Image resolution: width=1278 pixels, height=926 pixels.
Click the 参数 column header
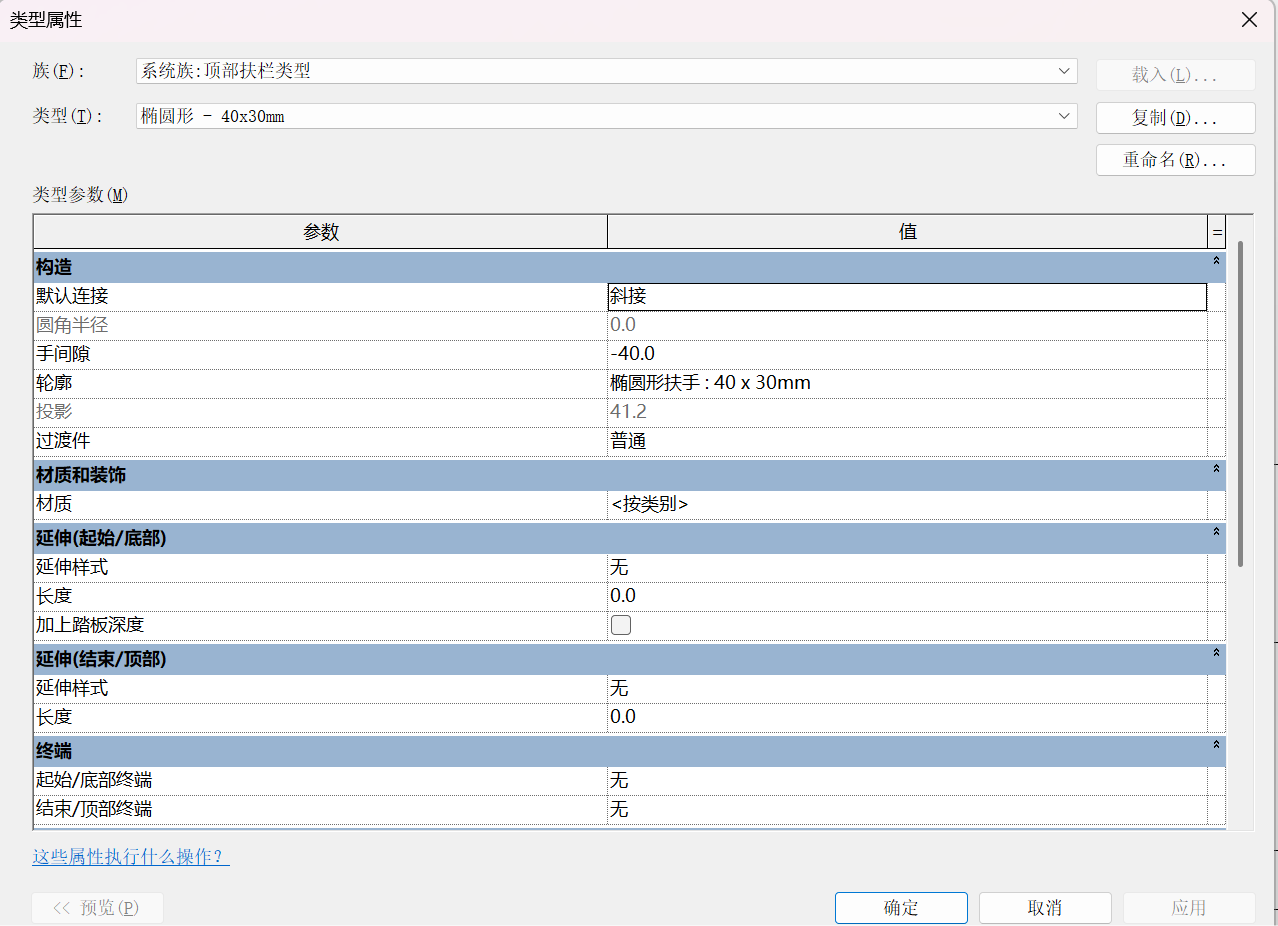pyautogui.click(x=321, y=232)
